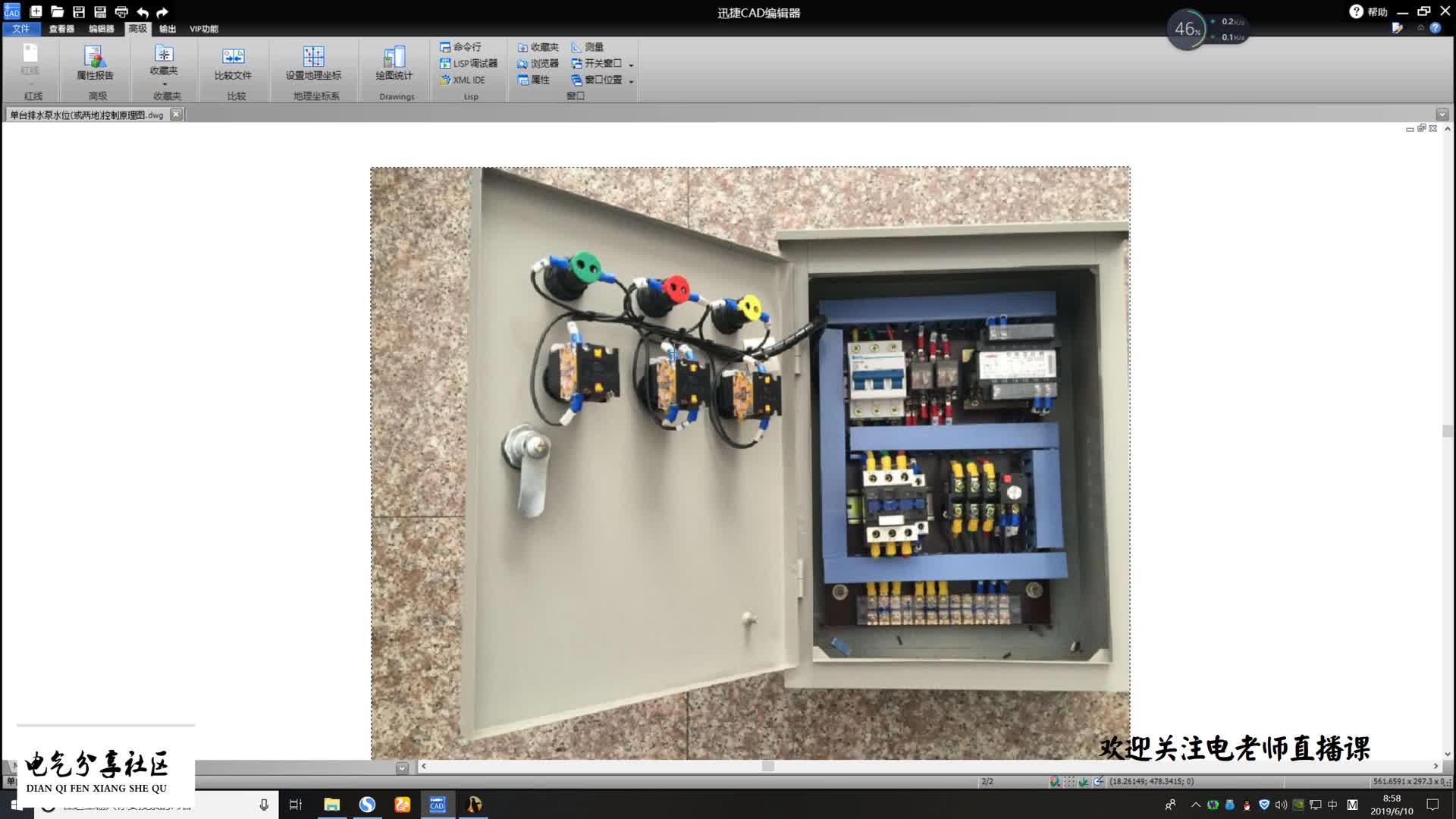1456x819 pixels.
Task: Expand the 窗口位置 dropdown arrow
Action: pyautogui.click(x=631, y=81)
